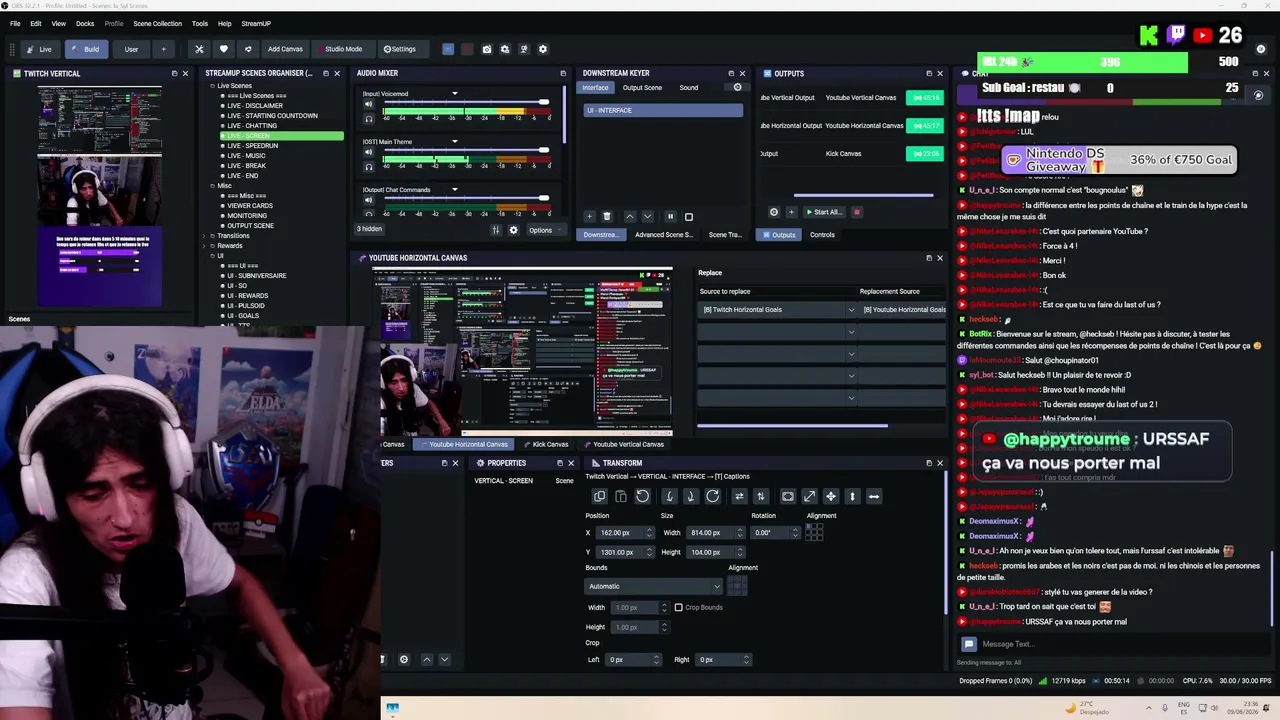Open the StreamUP menu
Screen dimensions: 1280x720
pos(256,23)
